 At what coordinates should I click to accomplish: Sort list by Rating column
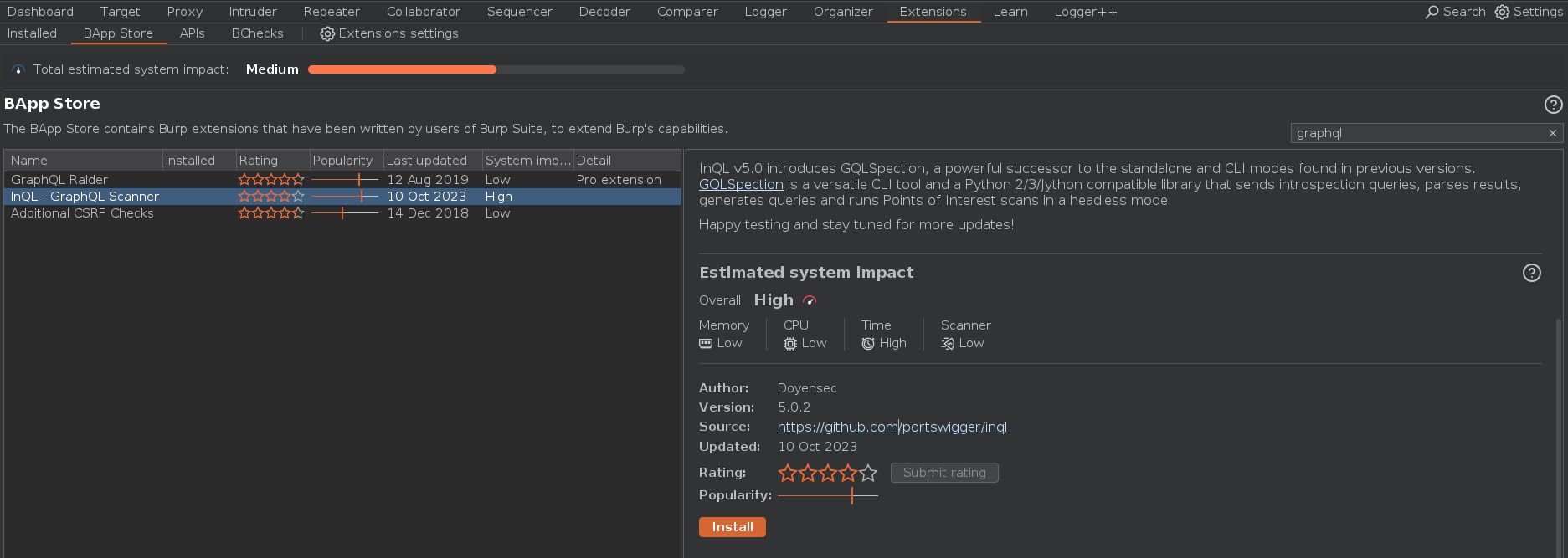pos(272,161)
